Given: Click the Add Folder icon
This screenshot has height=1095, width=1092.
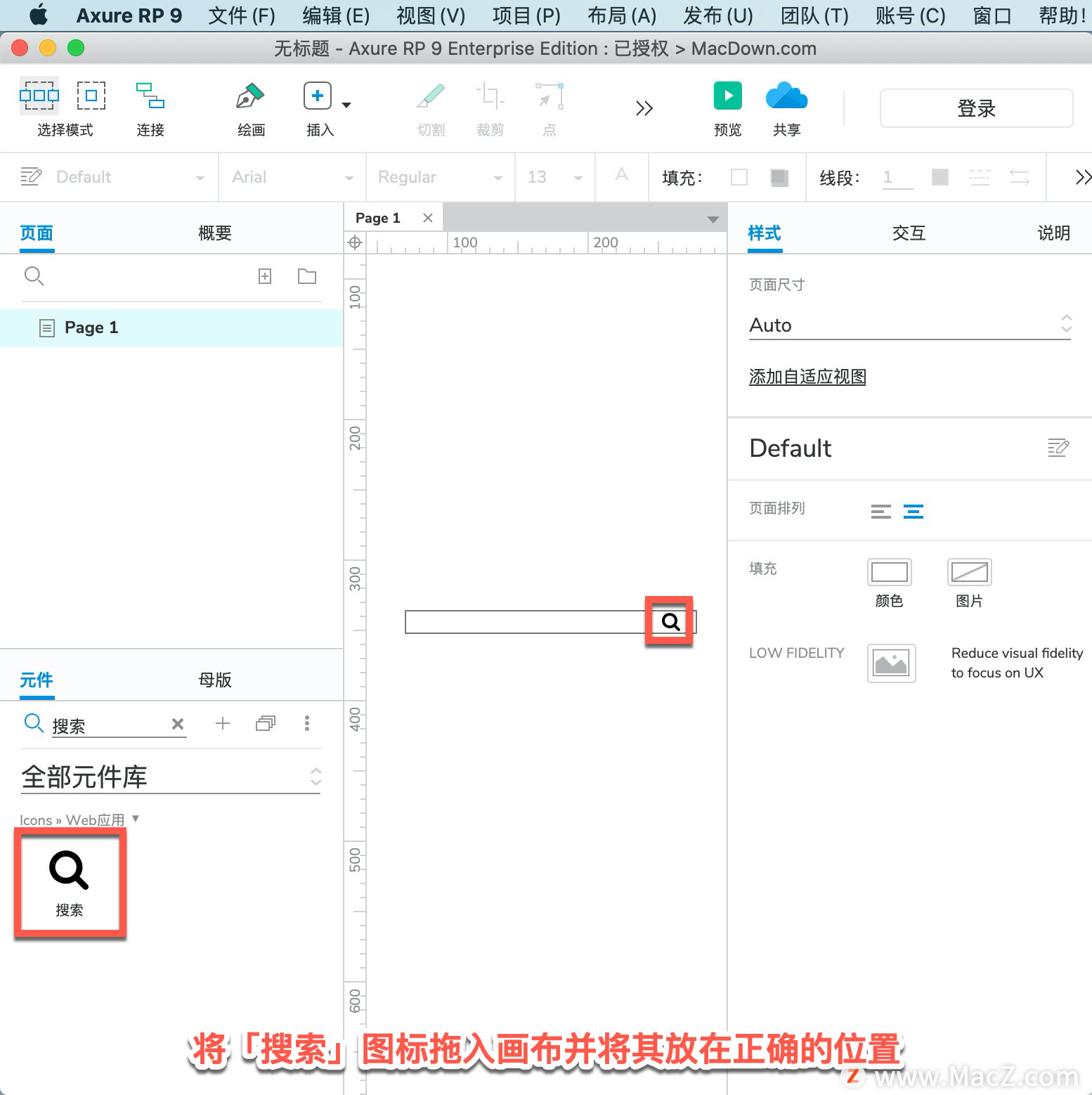Looking at the screenshot, I should coord(307,276).
